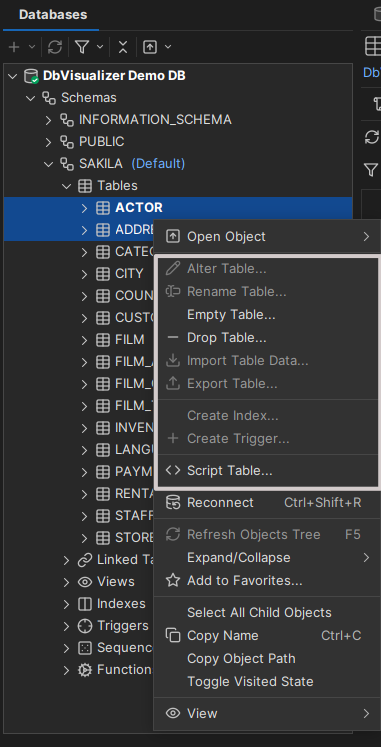The width and height of the screenshot is (381, 747).
Task: Select INFORMATION_SCHEMA in the tree
Action: (155, 120)
